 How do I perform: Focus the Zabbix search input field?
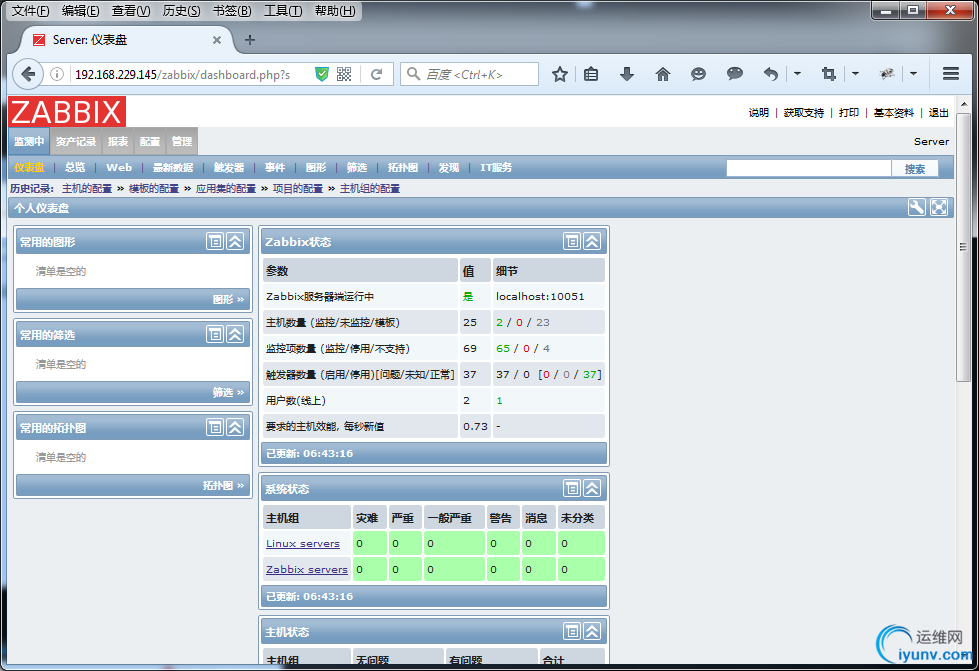tap(809, 169)
